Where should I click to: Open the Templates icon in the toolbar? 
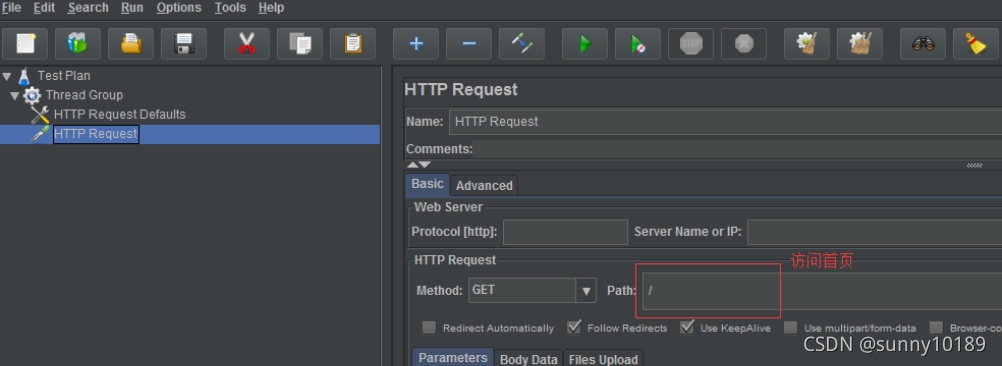pyautogui.click(x=78, y=44)
